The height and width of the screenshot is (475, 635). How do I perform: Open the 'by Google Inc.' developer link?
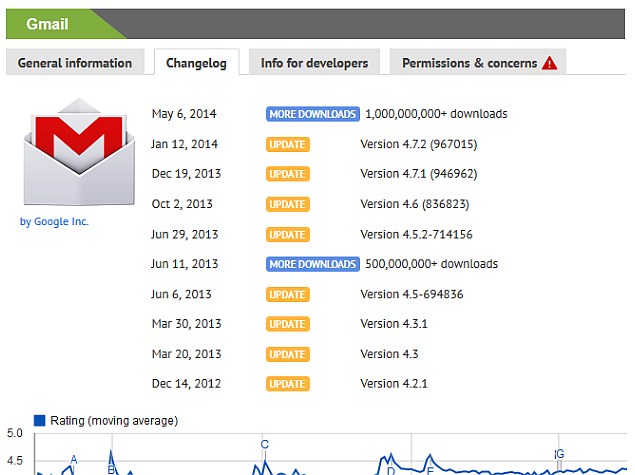point(54,222)
